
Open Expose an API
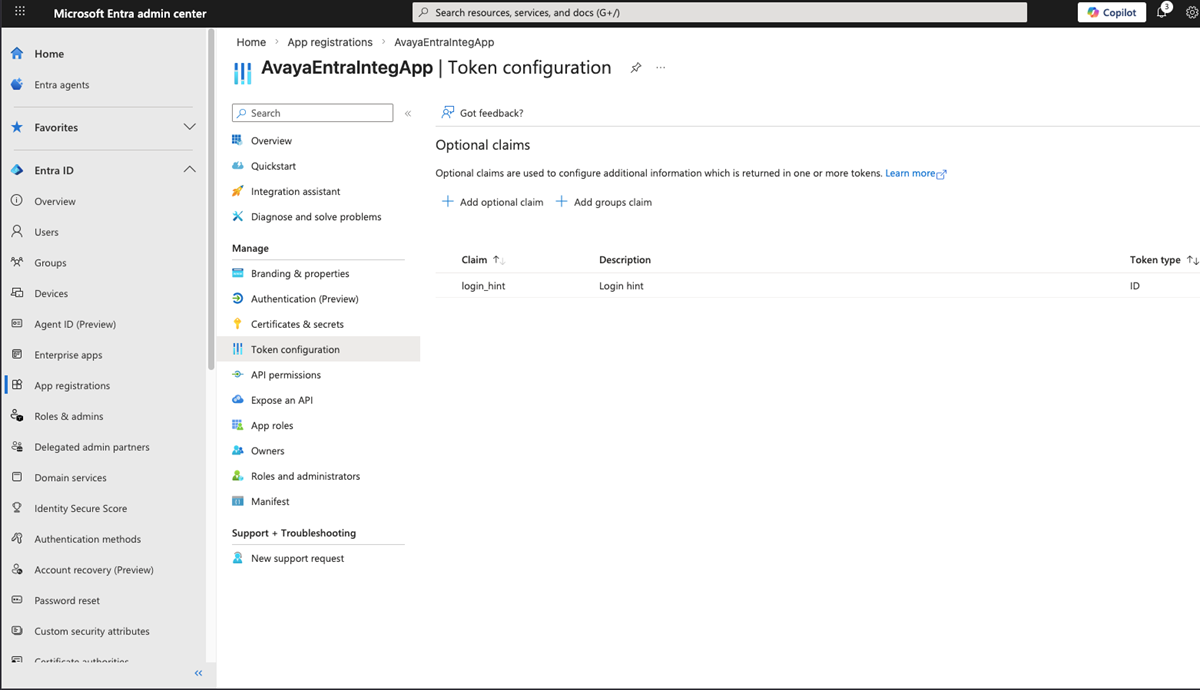pos(281,400)
